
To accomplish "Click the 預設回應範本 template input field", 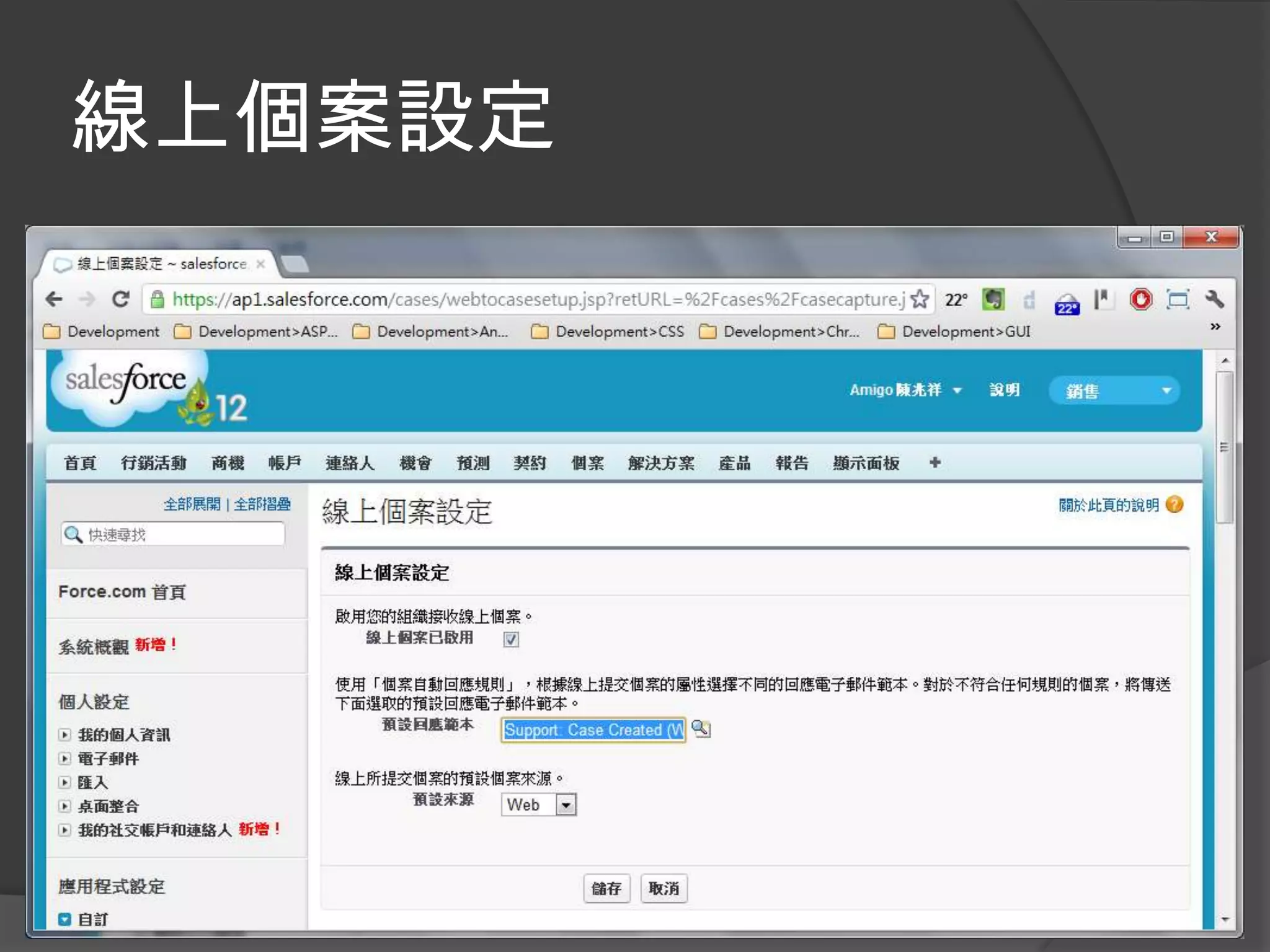I will point(593,729).
